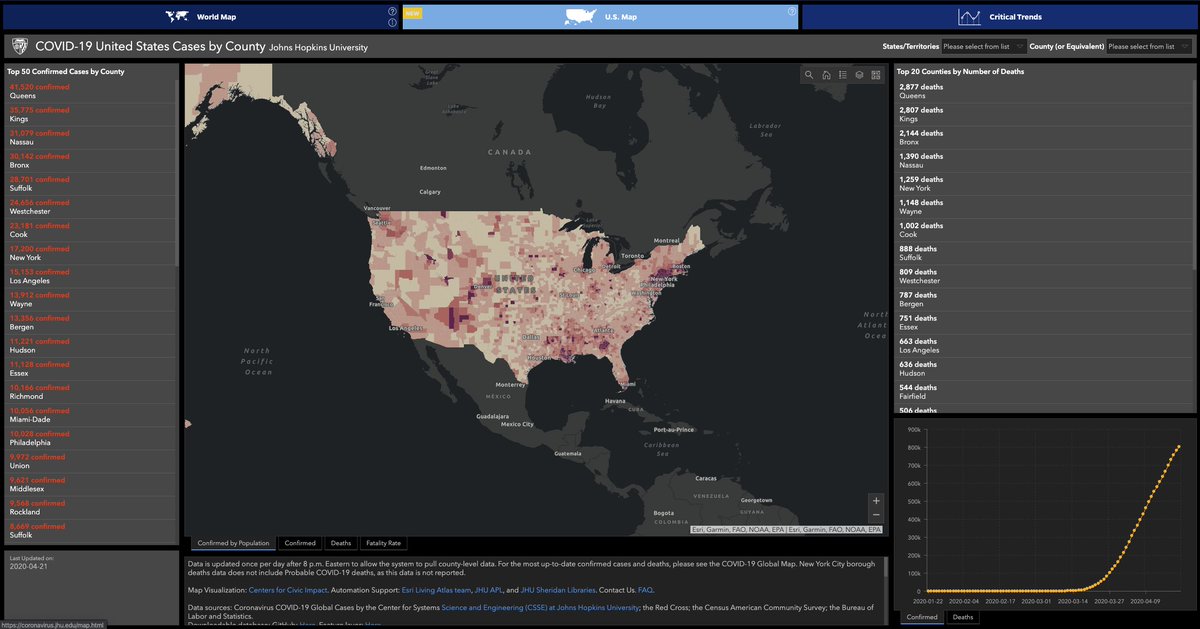Select Los Angeles in confirmed cases list
1200x629 pixels.
(x=90, y=277)
